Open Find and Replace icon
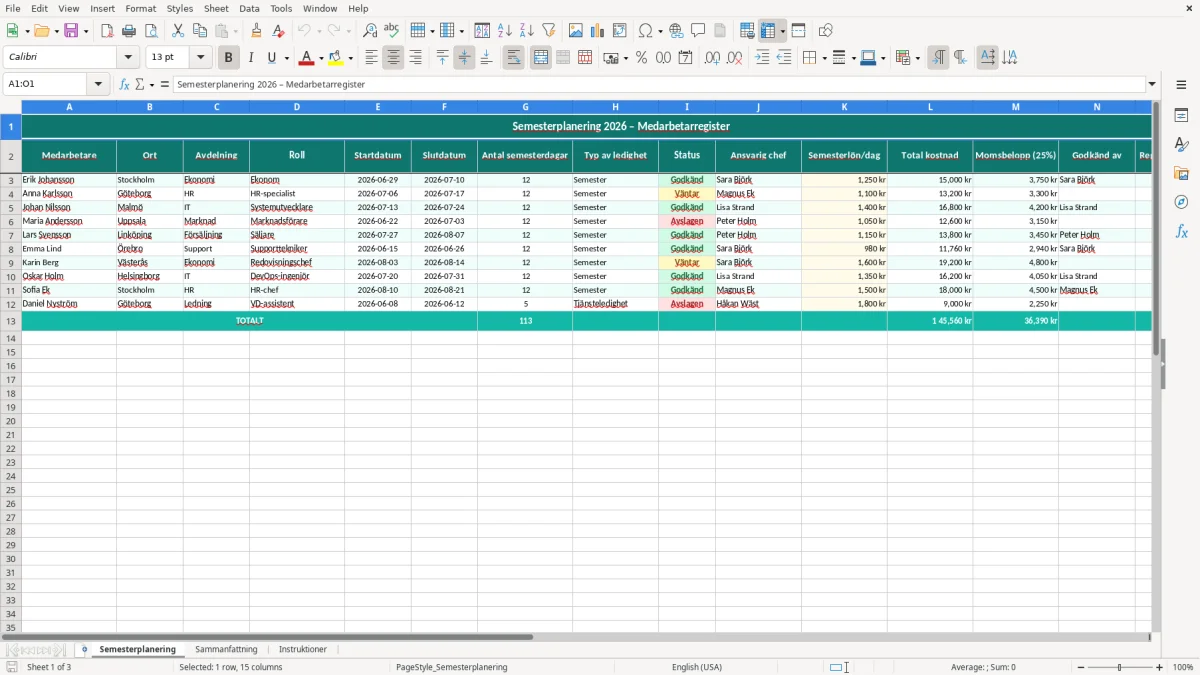The image size is (1200, 675). coord(370,31)
